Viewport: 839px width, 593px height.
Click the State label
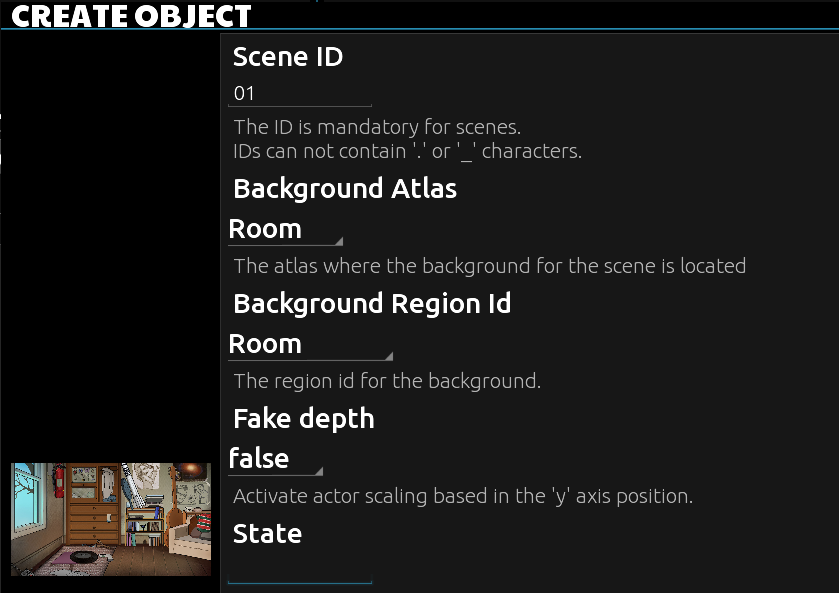coord(267,534)
